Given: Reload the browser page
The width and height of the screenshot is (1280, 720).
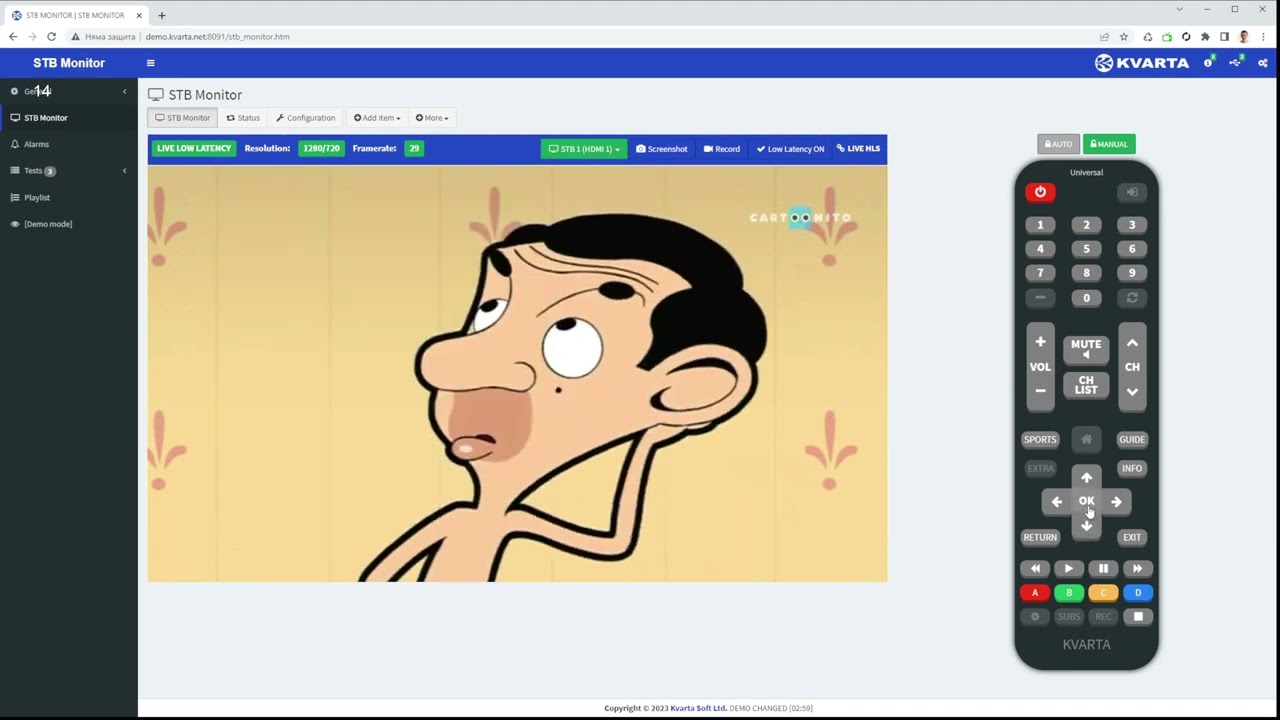Looking at the screenshot, I should pyautogui.click(x=51, y=37).
